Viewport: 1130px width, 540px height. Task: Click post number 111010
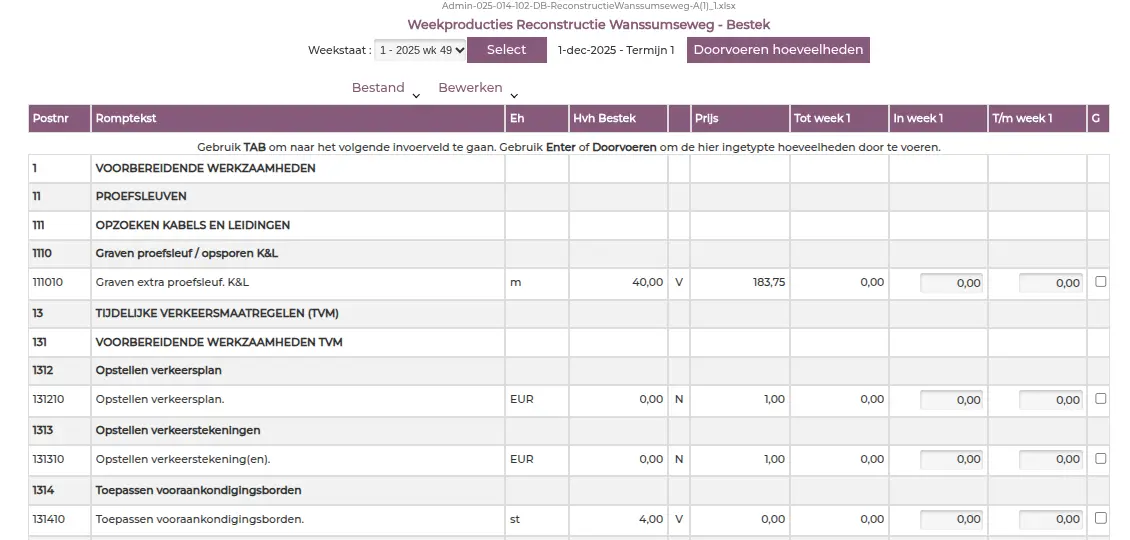point(48,283)
